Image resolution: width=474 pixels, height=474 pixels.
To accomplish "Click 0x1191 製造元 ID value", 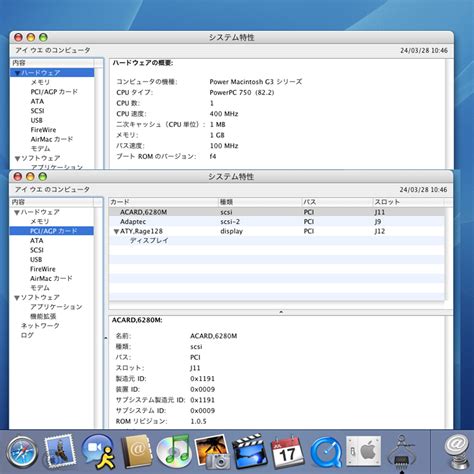I will point(202,379).
